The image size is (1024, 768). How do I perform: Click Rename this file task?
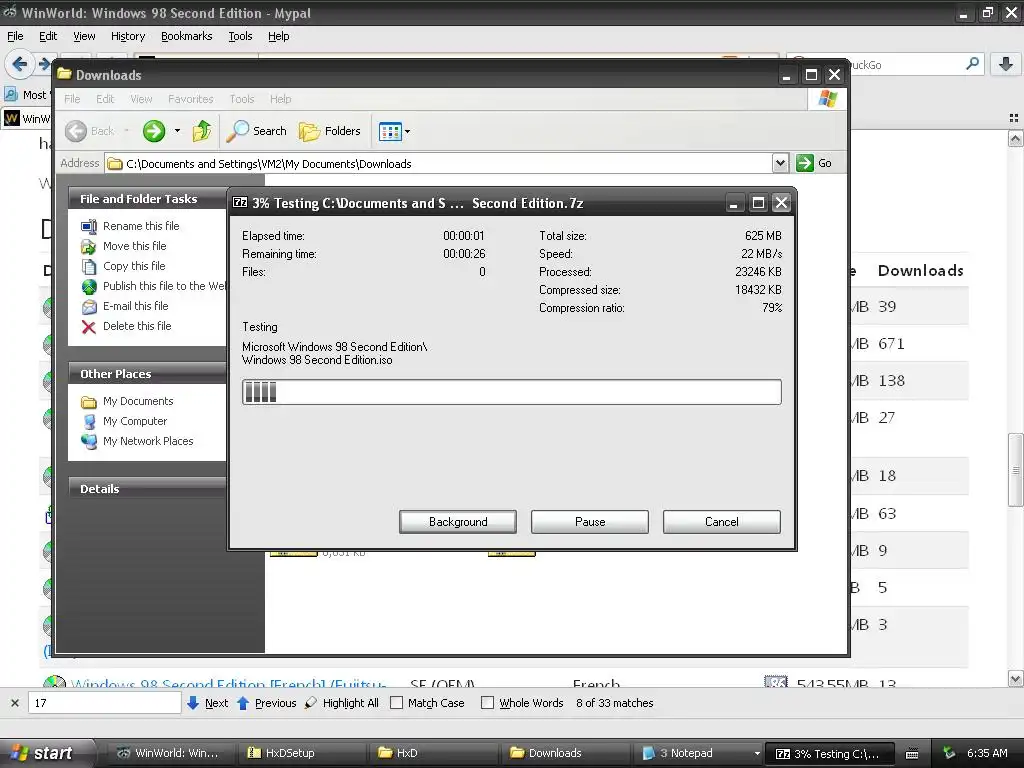pos(141,226)
